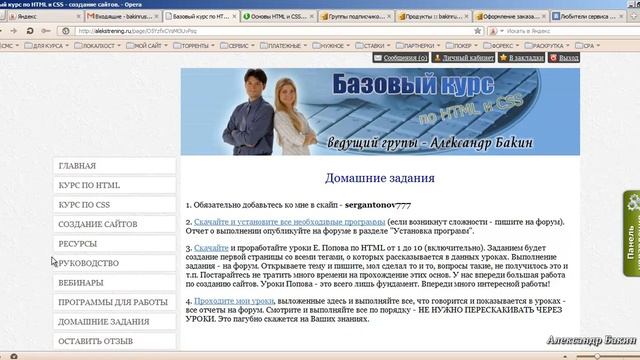
Task: Open ОСТАВИТЬ ОТЗЫВ menu item
Action: [115, 341]
